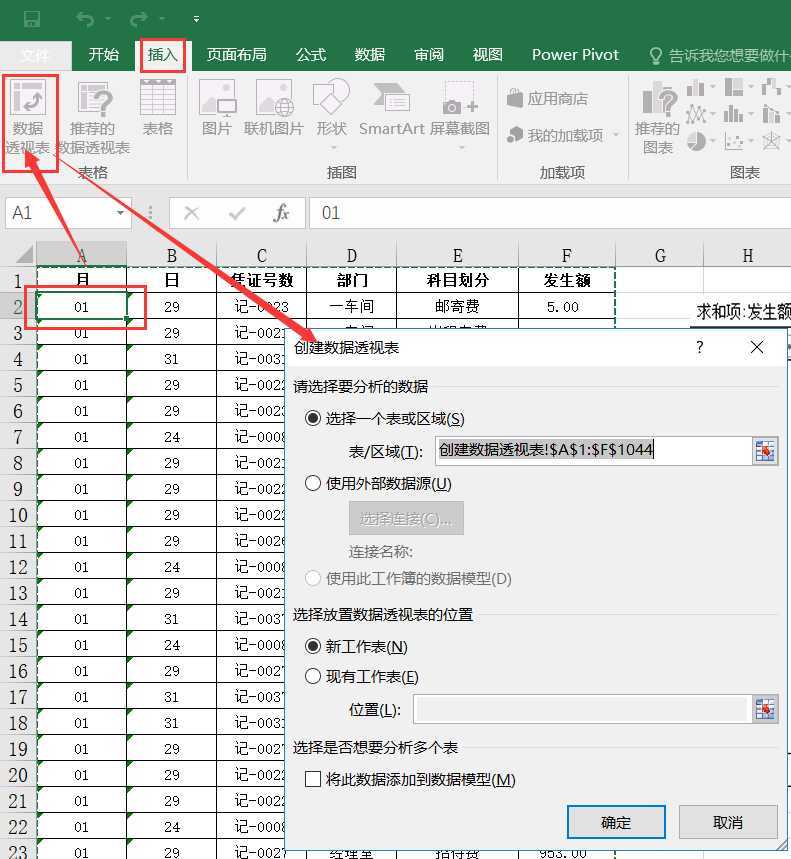
Task: Collapse dialog via Table/Range selector icon
Action: pos(765,451)
